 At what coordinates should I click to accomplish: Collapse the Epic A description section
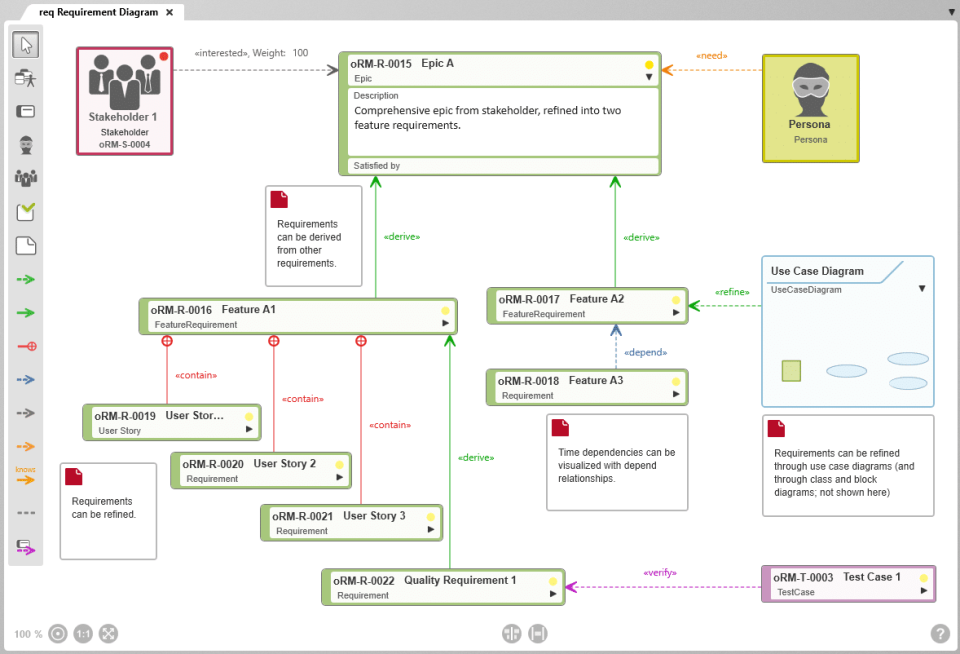pos(648,76)
